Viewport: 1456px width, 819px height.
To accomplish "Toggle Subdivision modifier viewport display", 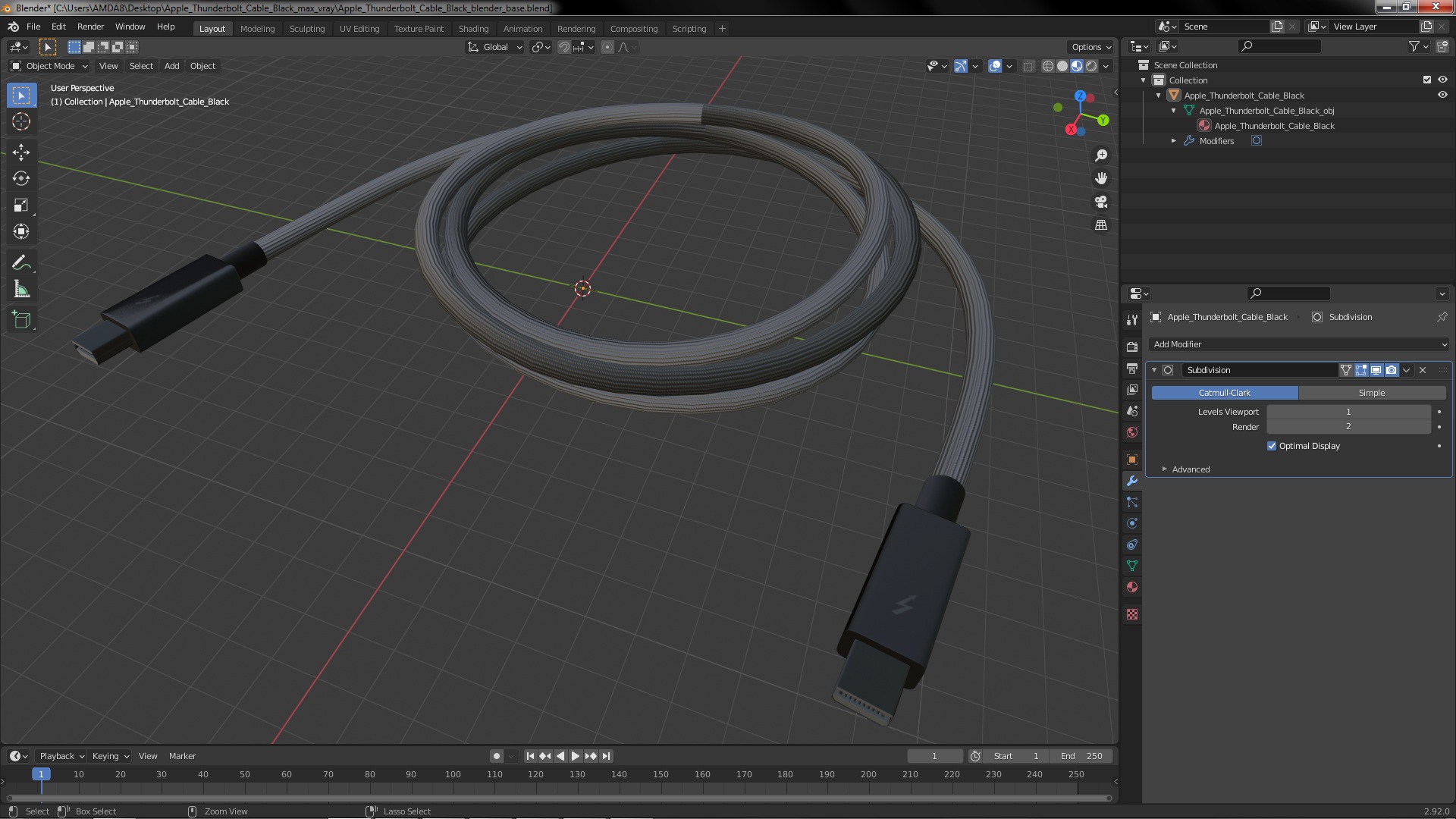I will pos(1376,370).
